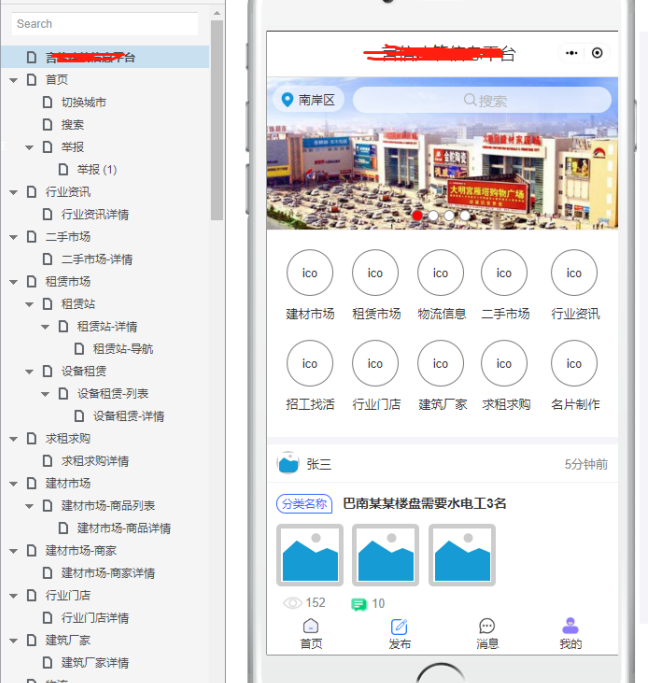648x683 pixels.
Task: Select 搜索 page in the tree
Action: click(x=72, y=125)
